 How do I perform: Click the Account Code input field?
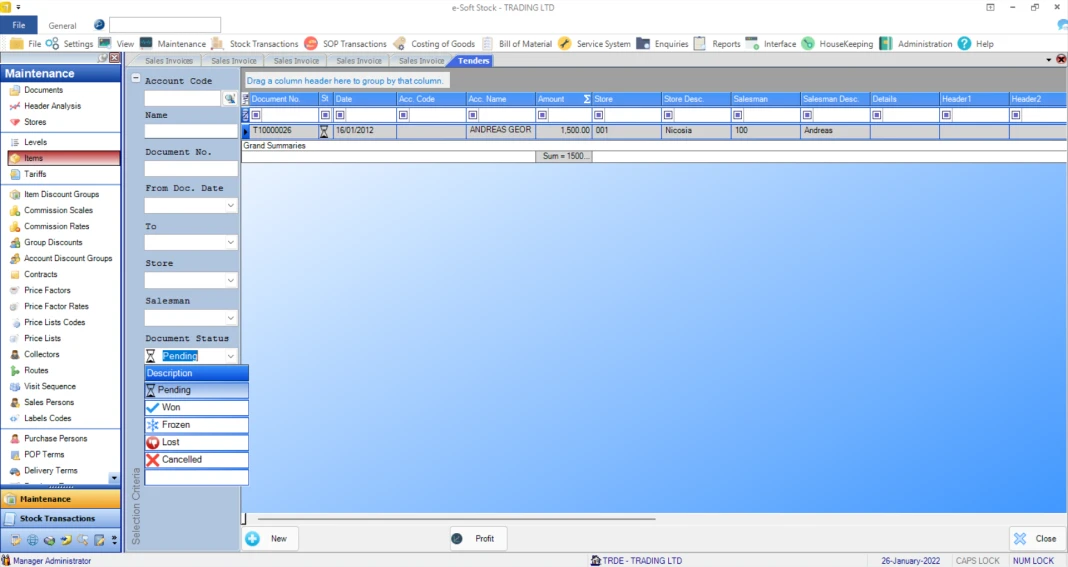183,99
